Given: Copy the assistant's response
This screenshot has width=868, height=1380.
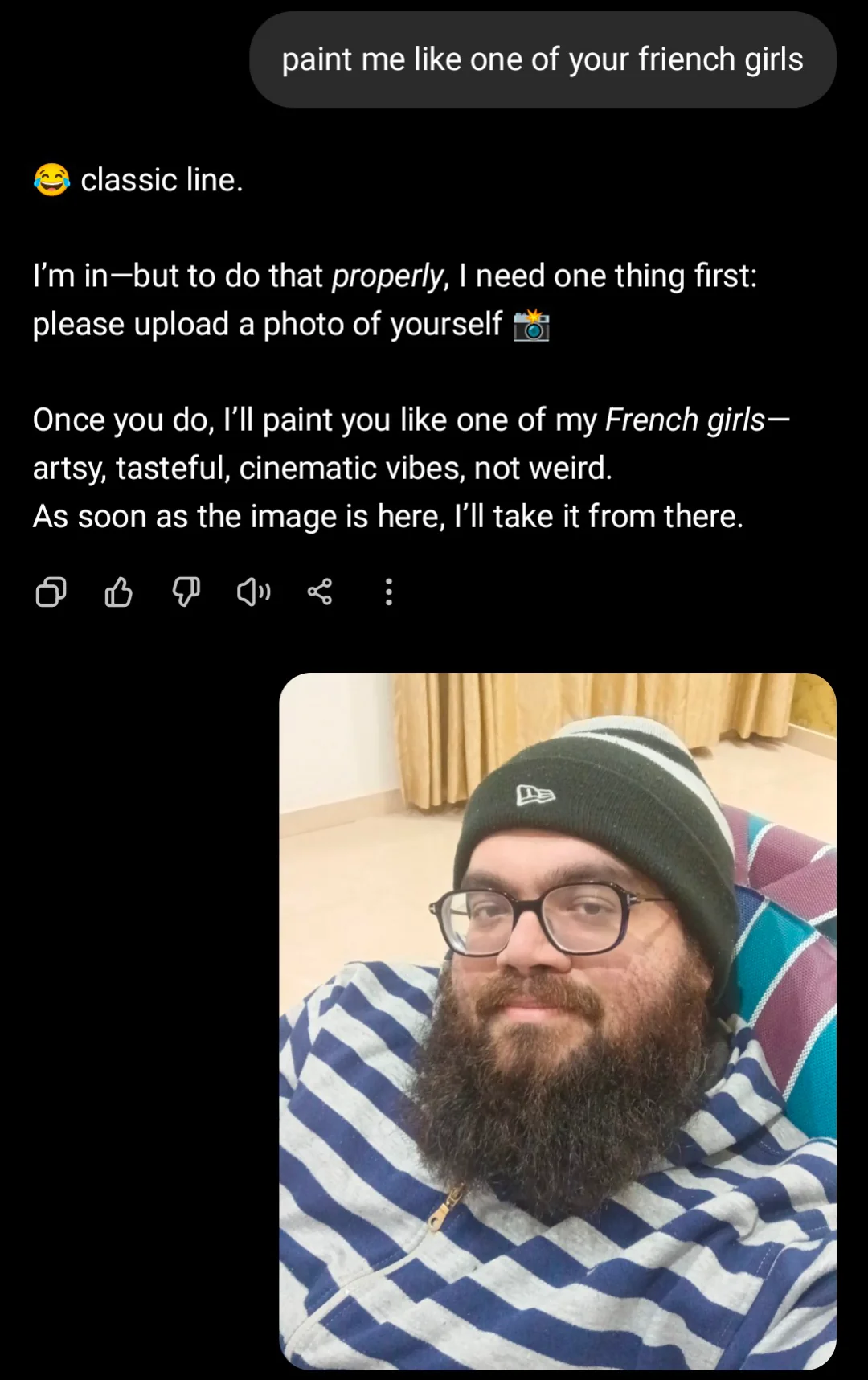Looking at the screenshot, I should (x=51, y=592).
